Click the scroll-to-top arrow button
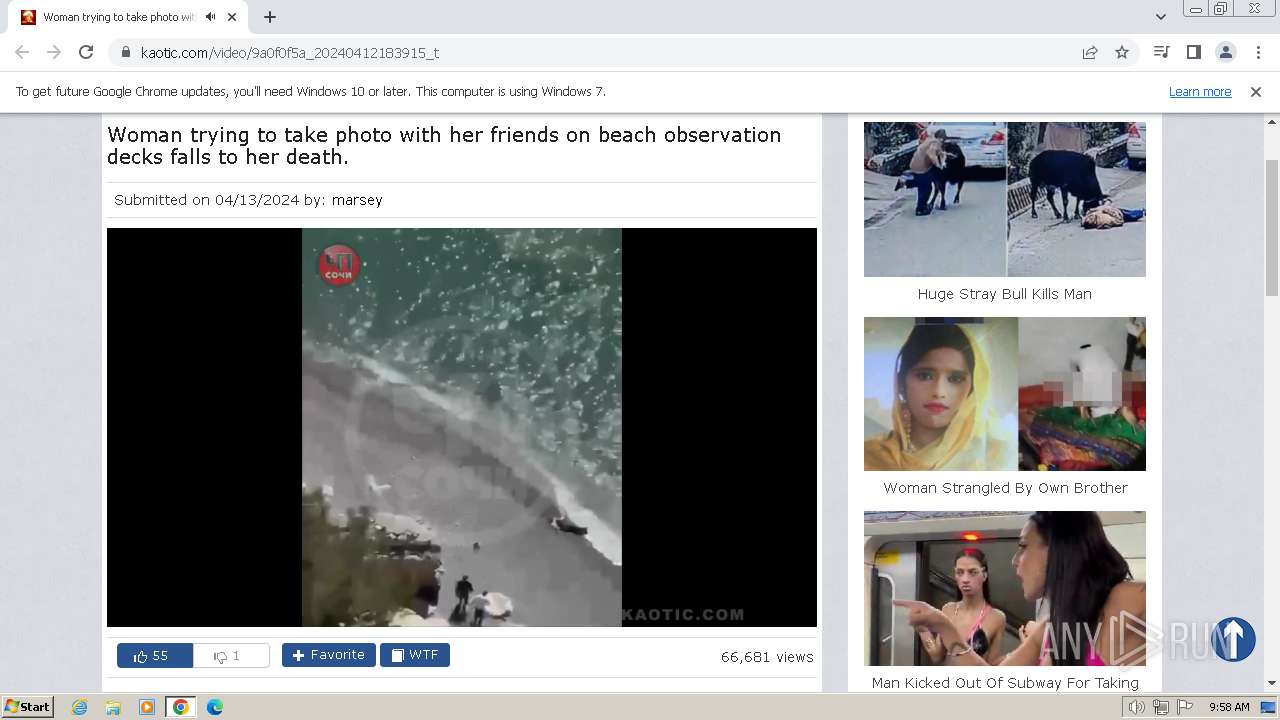Screen dimensions: 1280x720 click(1233, 639)
